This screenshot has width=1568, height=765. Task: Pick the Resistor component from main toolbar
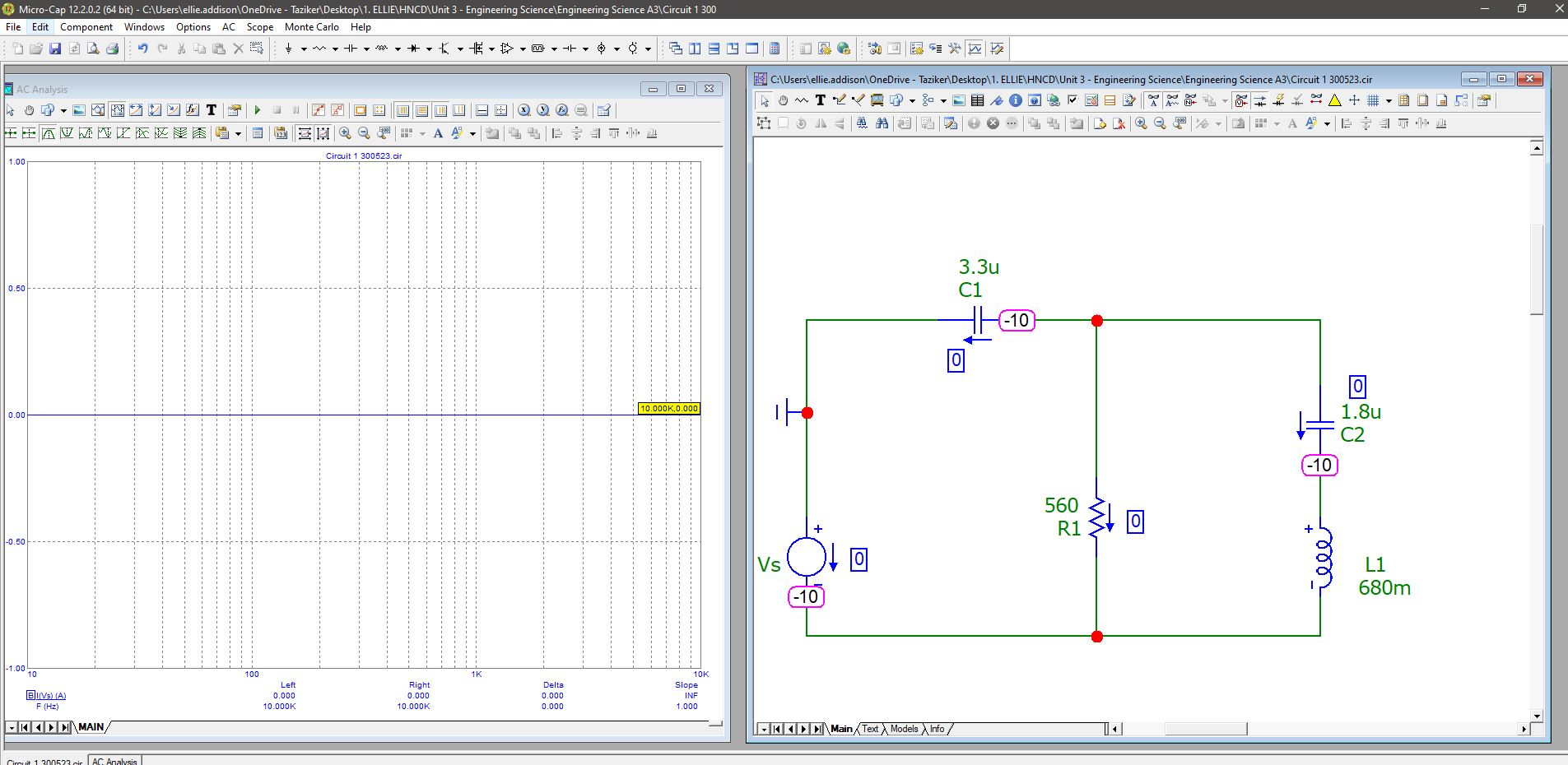pos(319,49)
